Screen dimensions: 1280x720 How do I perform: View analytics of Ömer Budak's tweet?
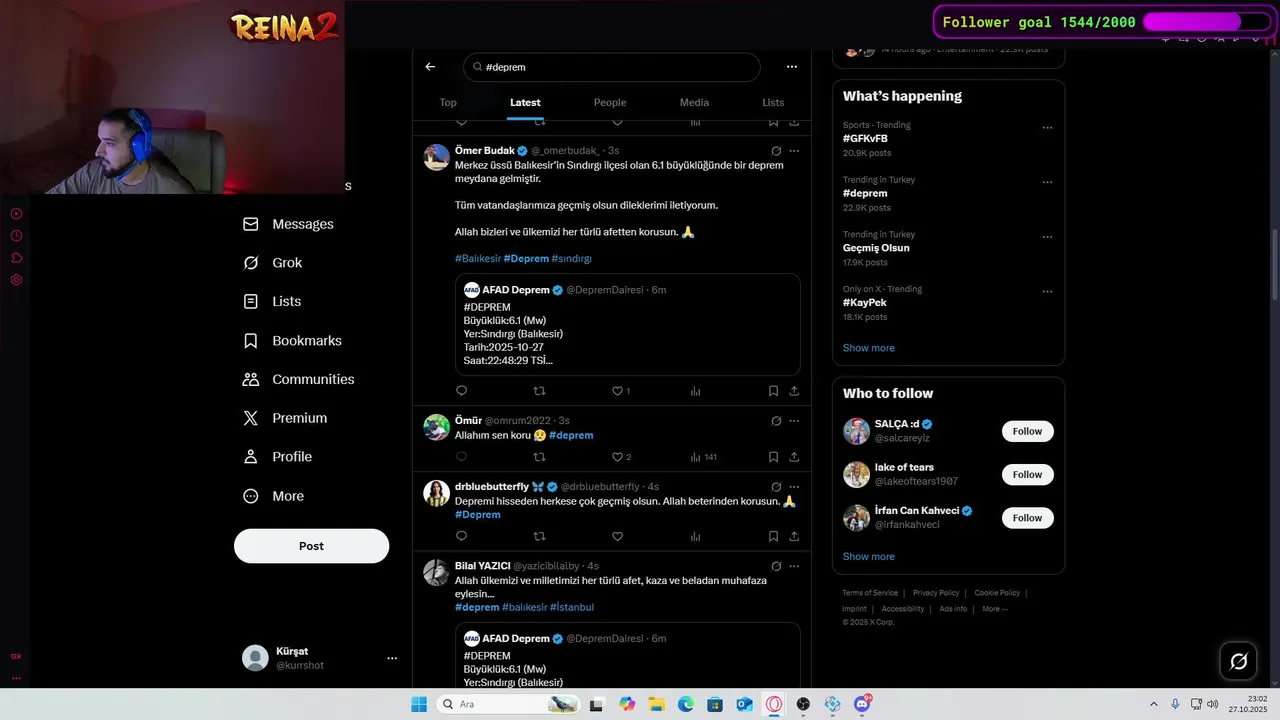(695, 391)
